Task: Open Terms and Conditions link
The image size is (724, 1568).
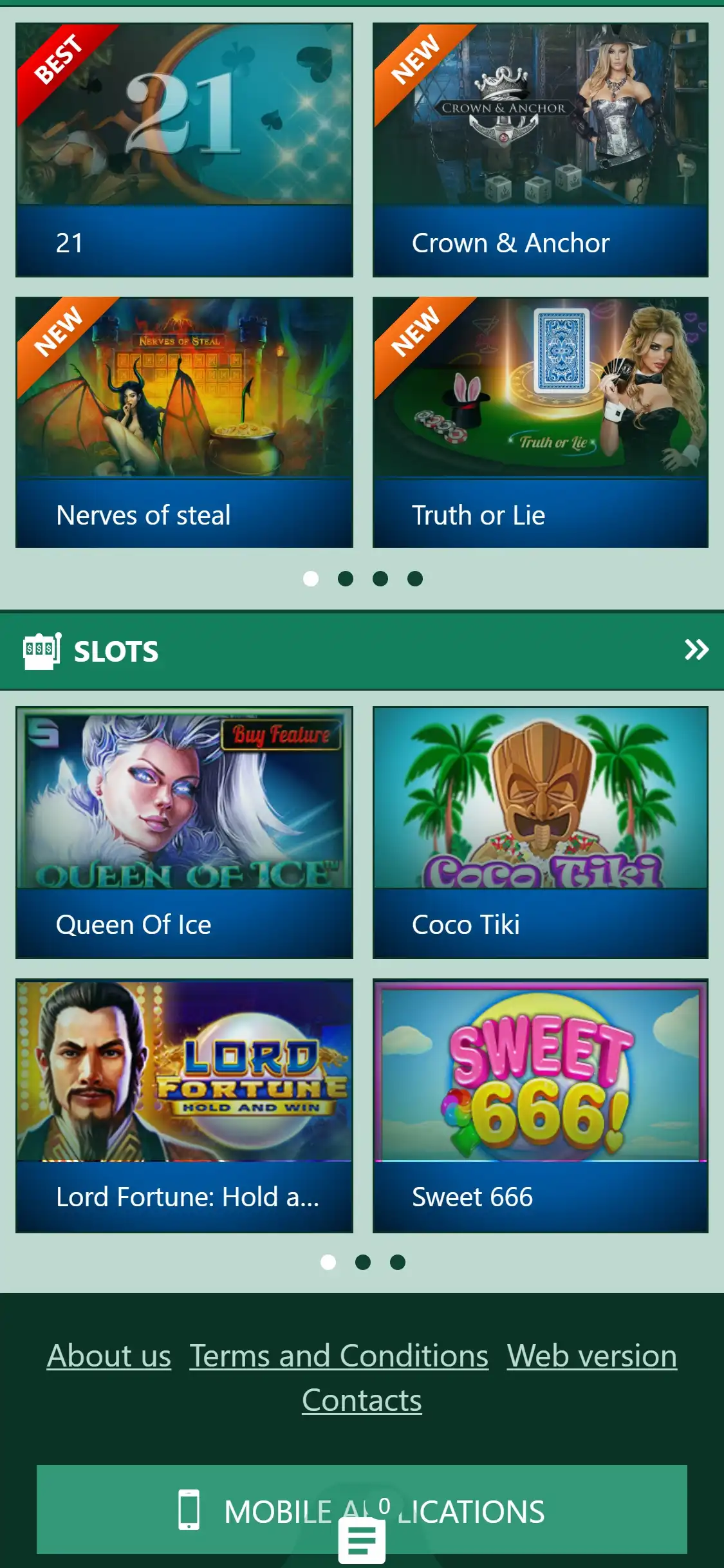Action: pos(339,1356)
